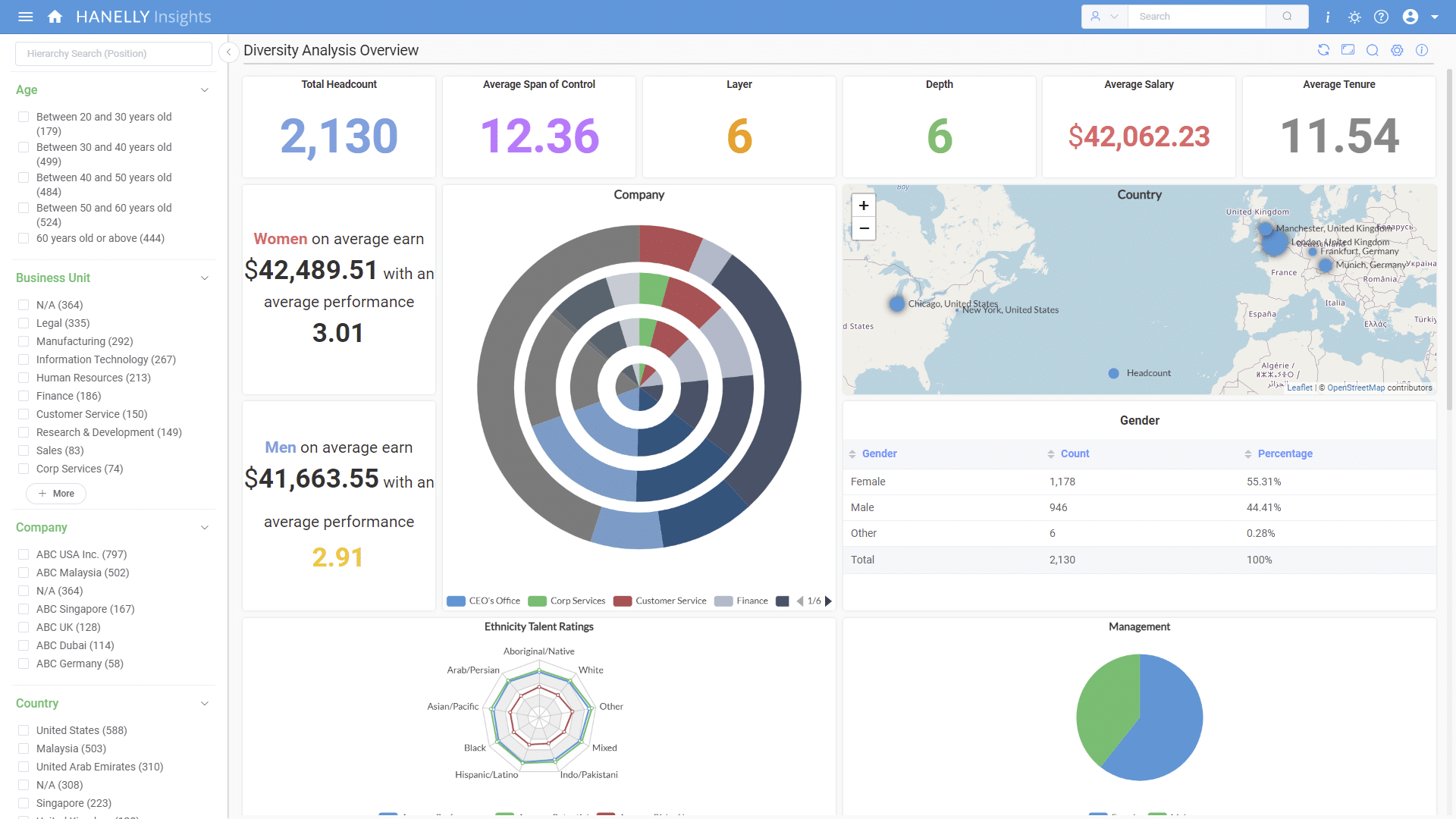Open the user-type dropdown beside search box
This screenshot has width=1456, height=819.
1104,17
